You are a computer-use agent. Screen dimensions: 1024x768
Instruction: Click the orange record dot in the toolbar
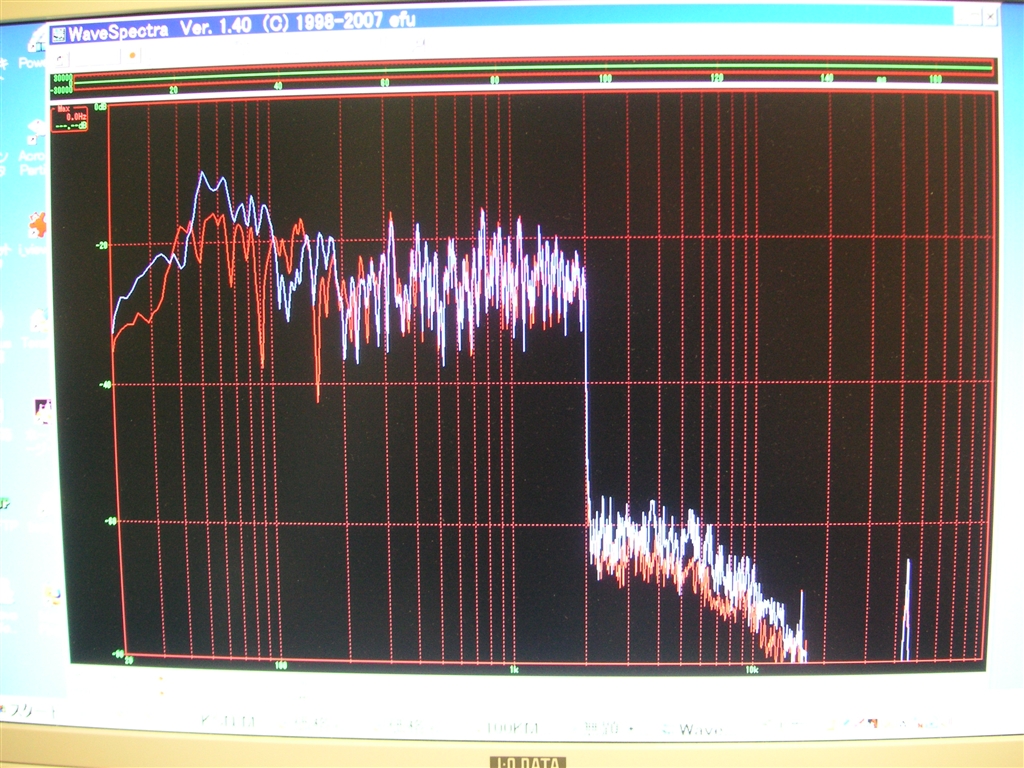click(x=132, y=56)
